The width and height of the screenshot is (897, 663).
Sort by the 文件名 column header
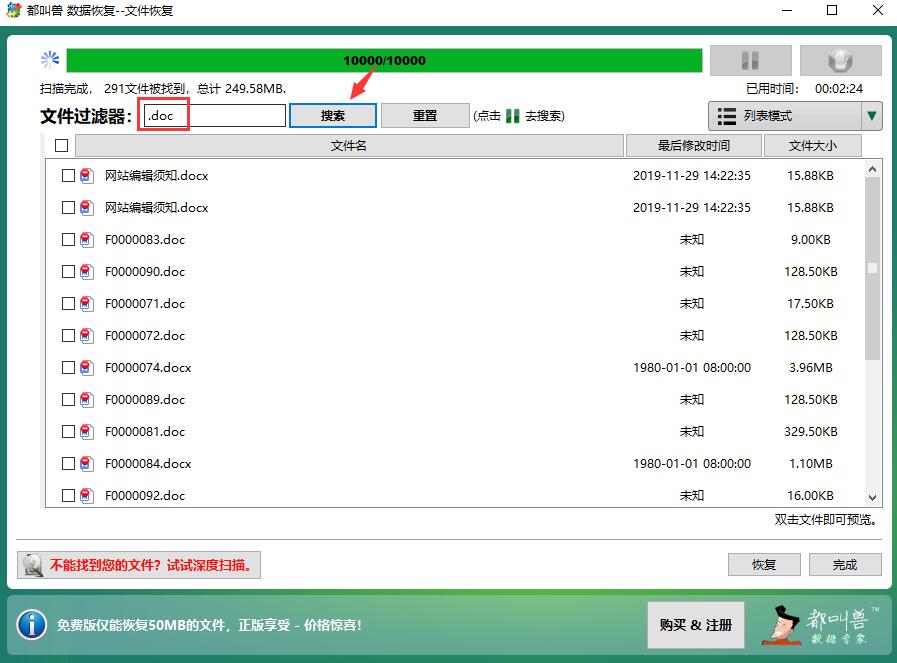pos(349,145)
